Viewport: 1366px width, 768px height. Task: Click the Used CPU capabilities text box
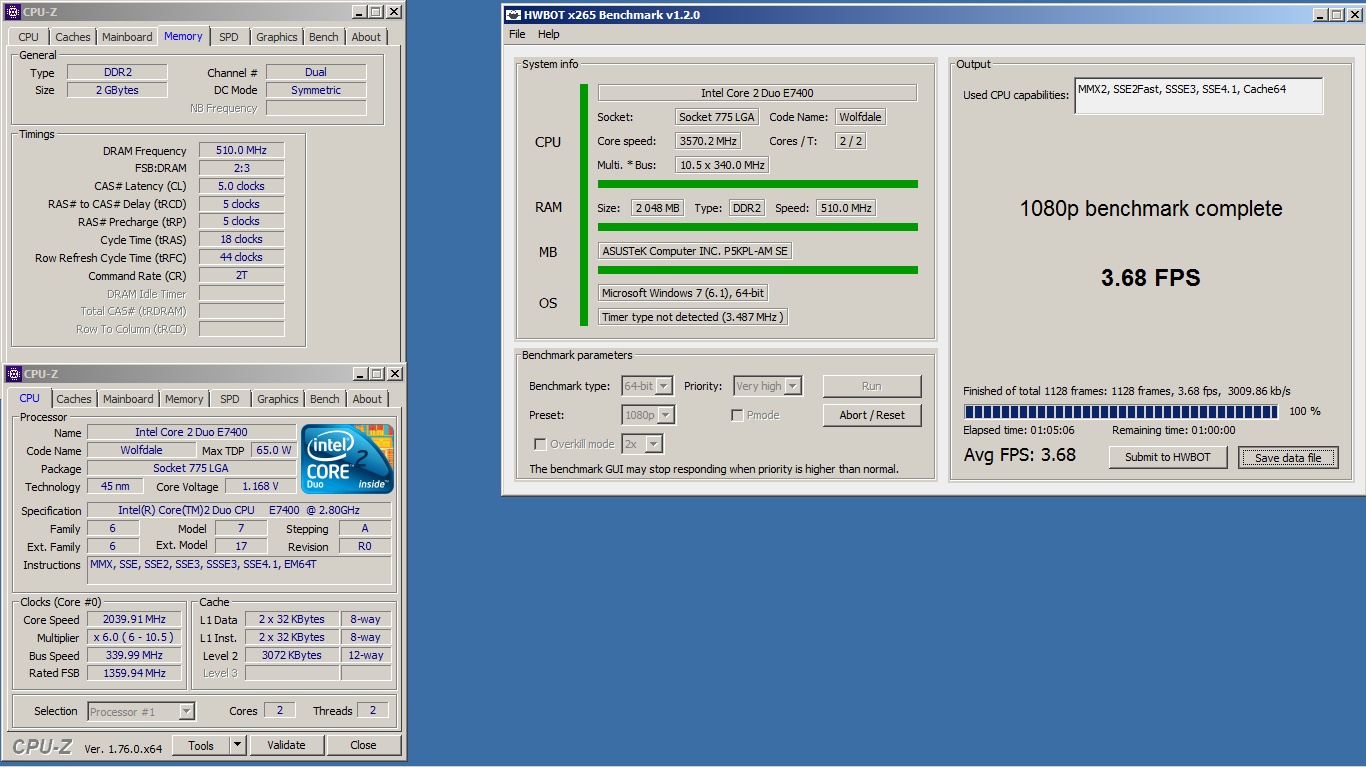pyautogui.click(x=1199, y=96)
